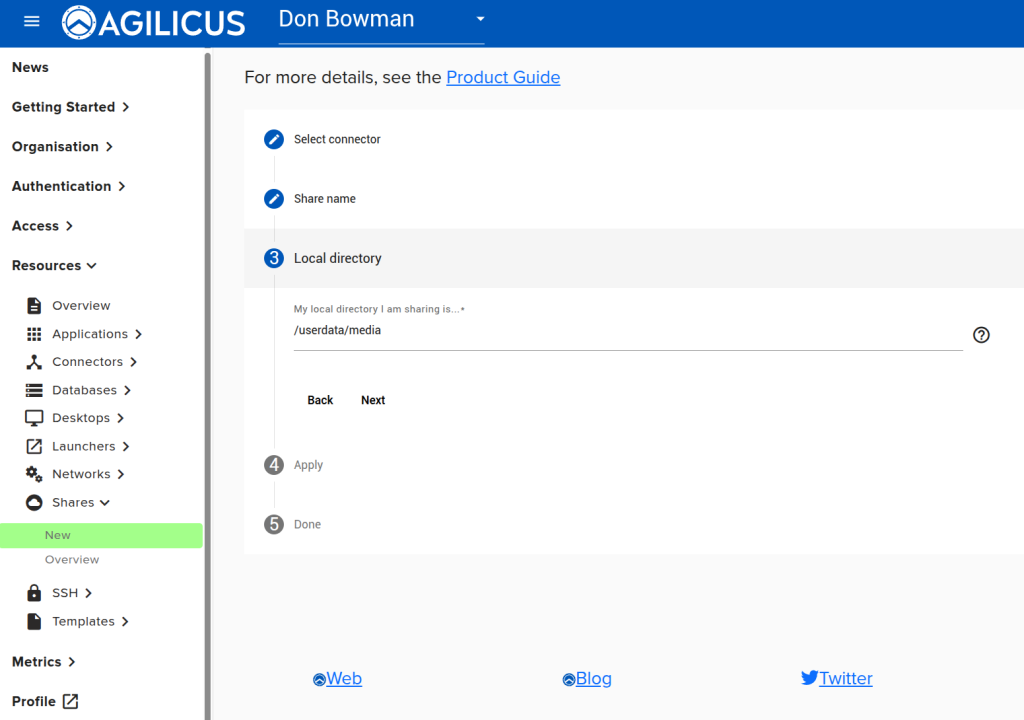1024x720 pixels.
Task: Click the local directory input field
Action: [x=627, y=331]
